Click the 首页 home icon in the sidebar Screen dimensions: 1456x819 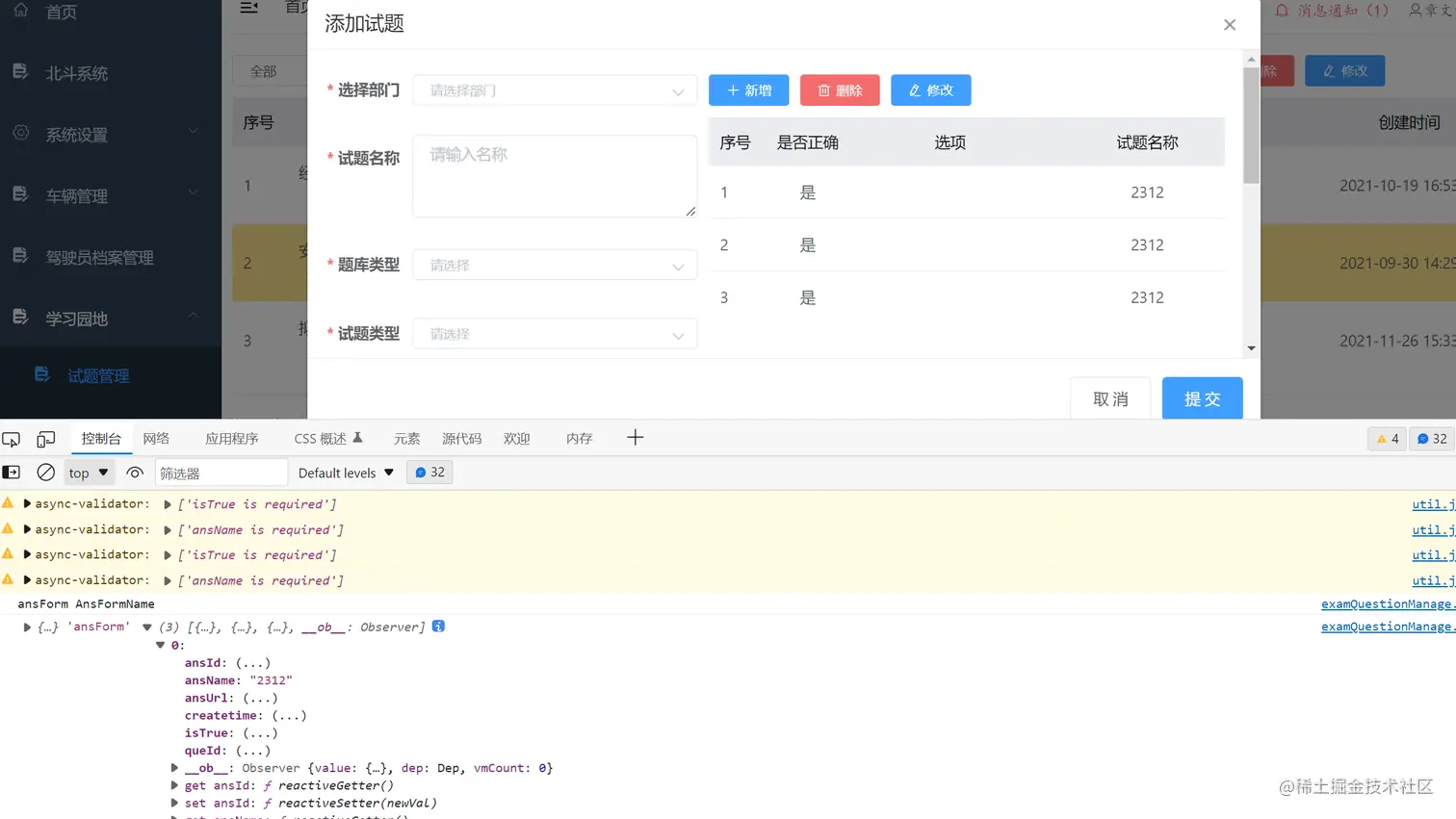(20, 11)
